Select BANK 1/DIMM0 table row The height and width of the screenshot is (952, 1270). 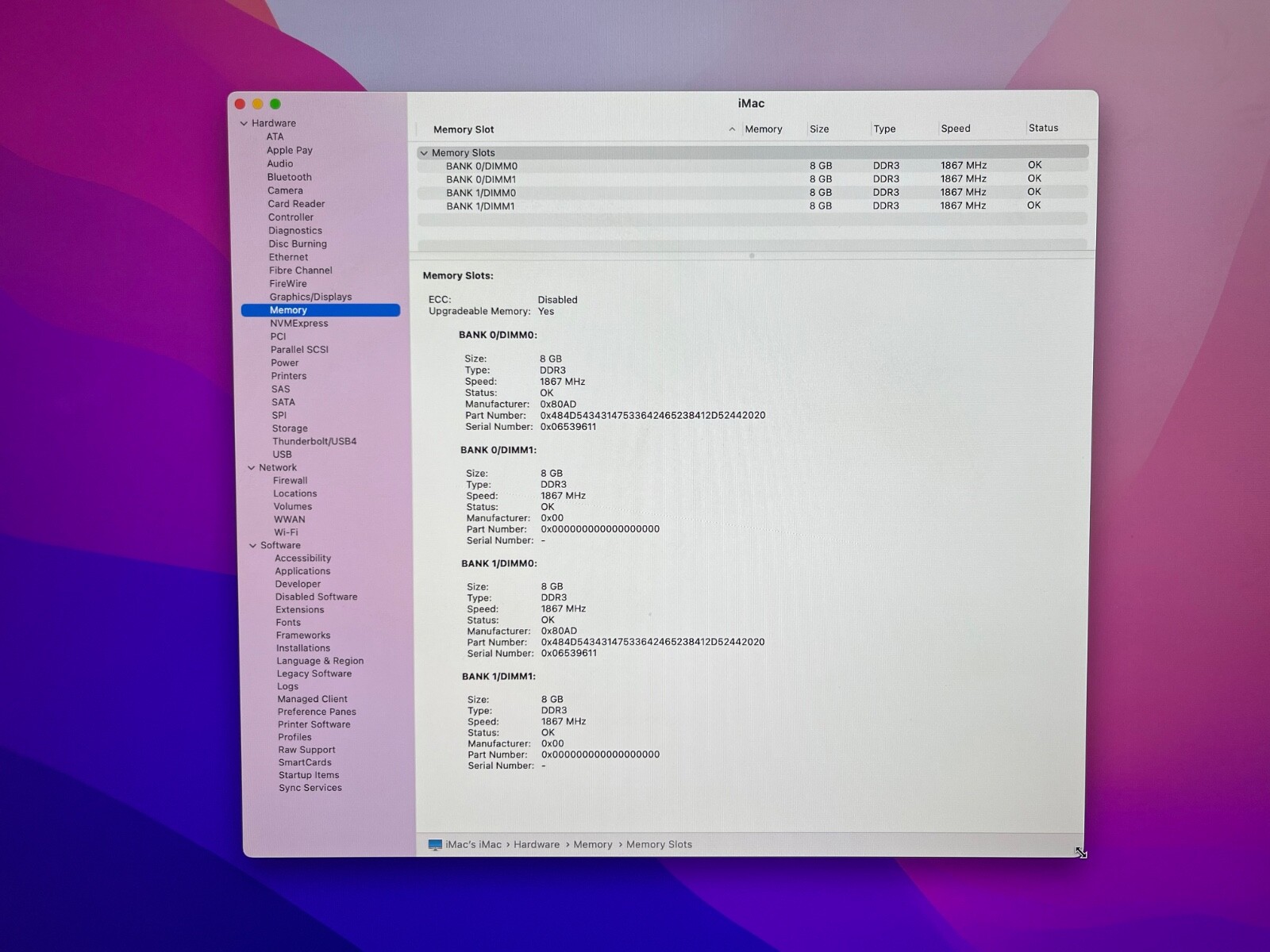(x=752, y=193)
